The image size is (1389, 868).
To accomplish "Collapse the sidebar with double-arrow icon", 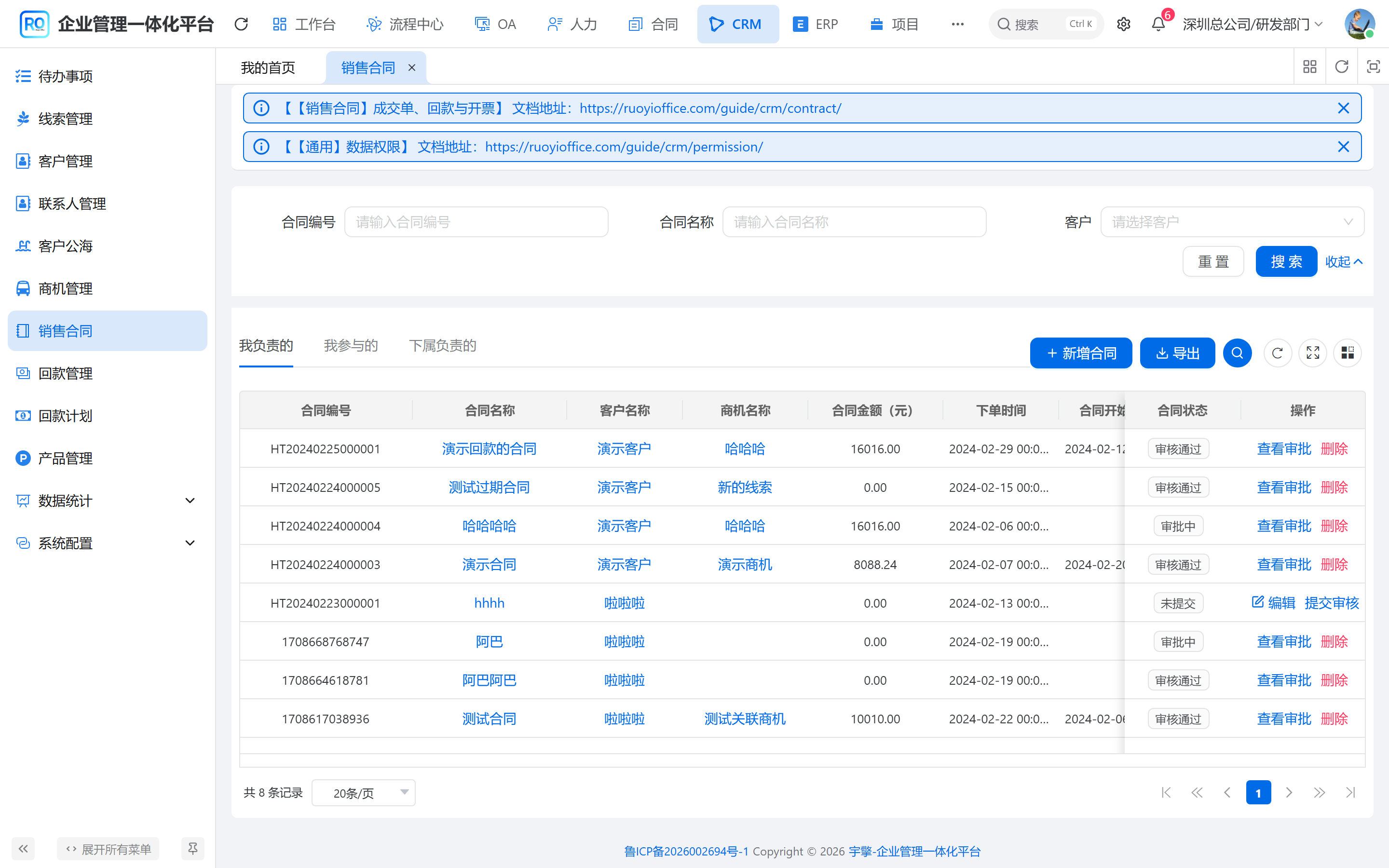I will click(x=23, y=849).
